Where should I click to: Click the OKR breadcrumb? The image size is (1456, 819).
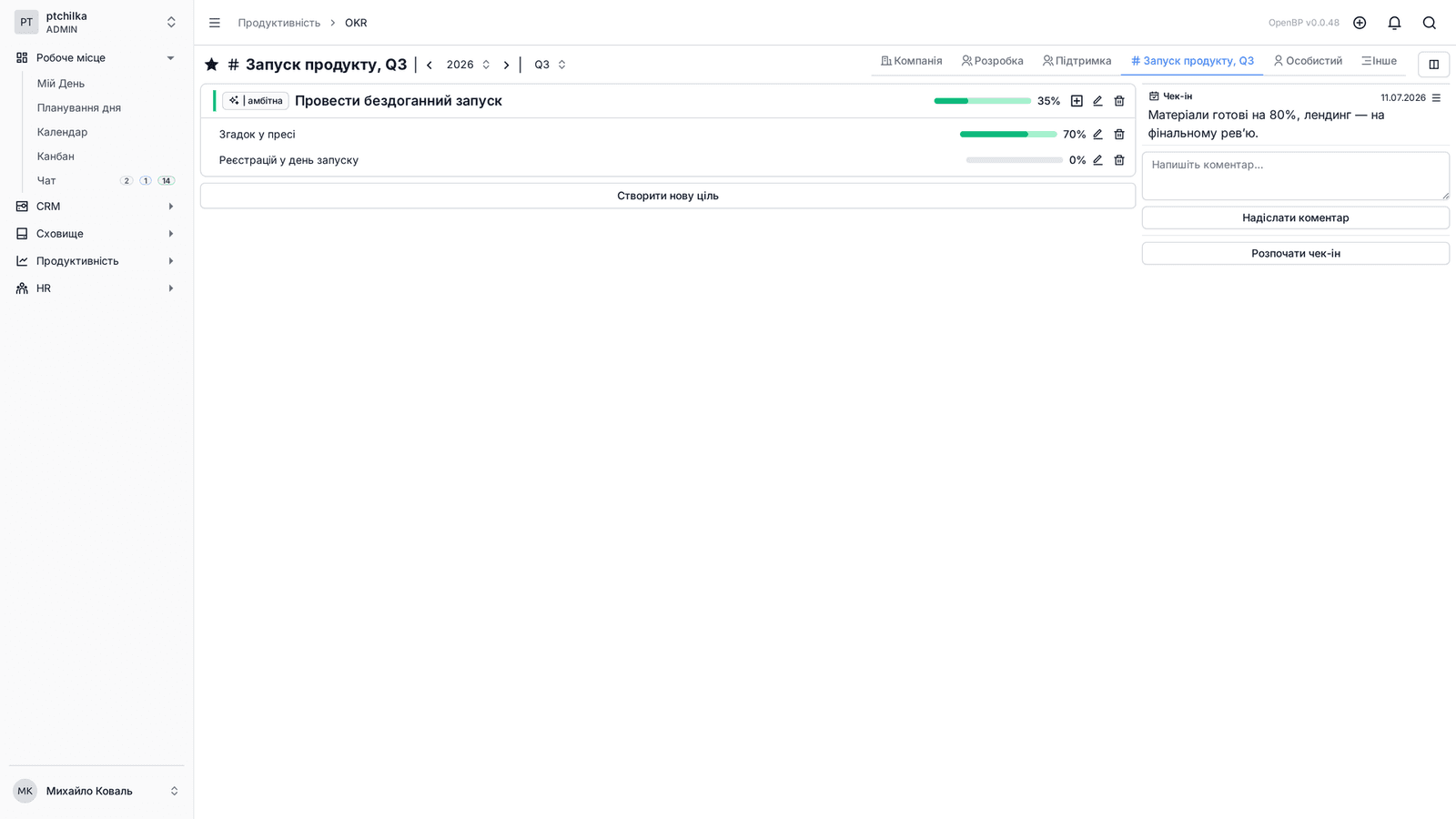(x=356, y=23)
